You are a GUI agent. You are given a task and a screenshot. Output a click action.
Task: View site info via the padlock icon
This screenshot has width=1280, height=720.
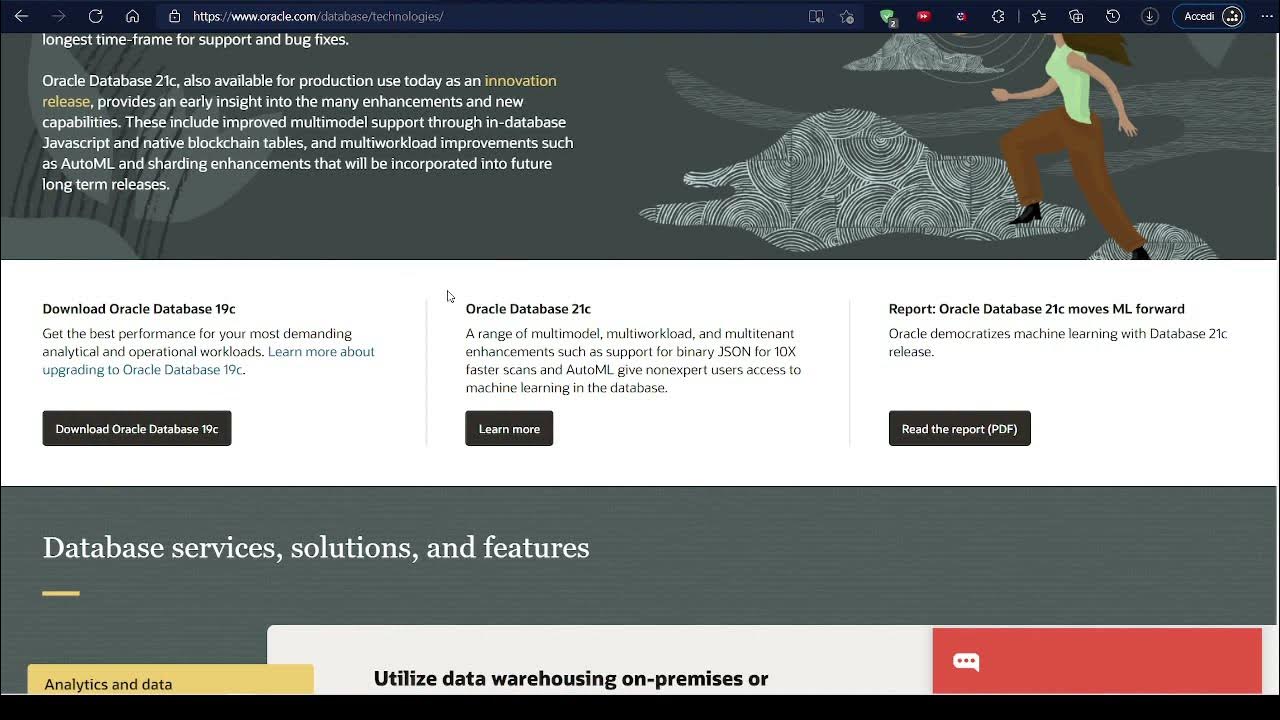pyautogui.click(x=174, y=16)
